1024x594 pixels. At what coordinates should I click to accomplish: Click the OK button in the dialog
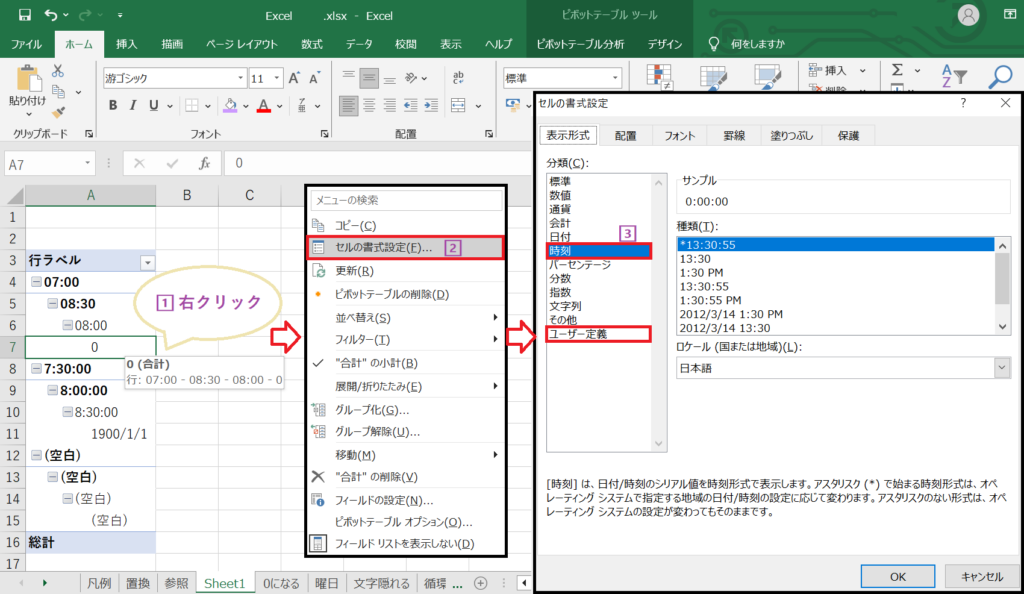[x=897, y=577]
